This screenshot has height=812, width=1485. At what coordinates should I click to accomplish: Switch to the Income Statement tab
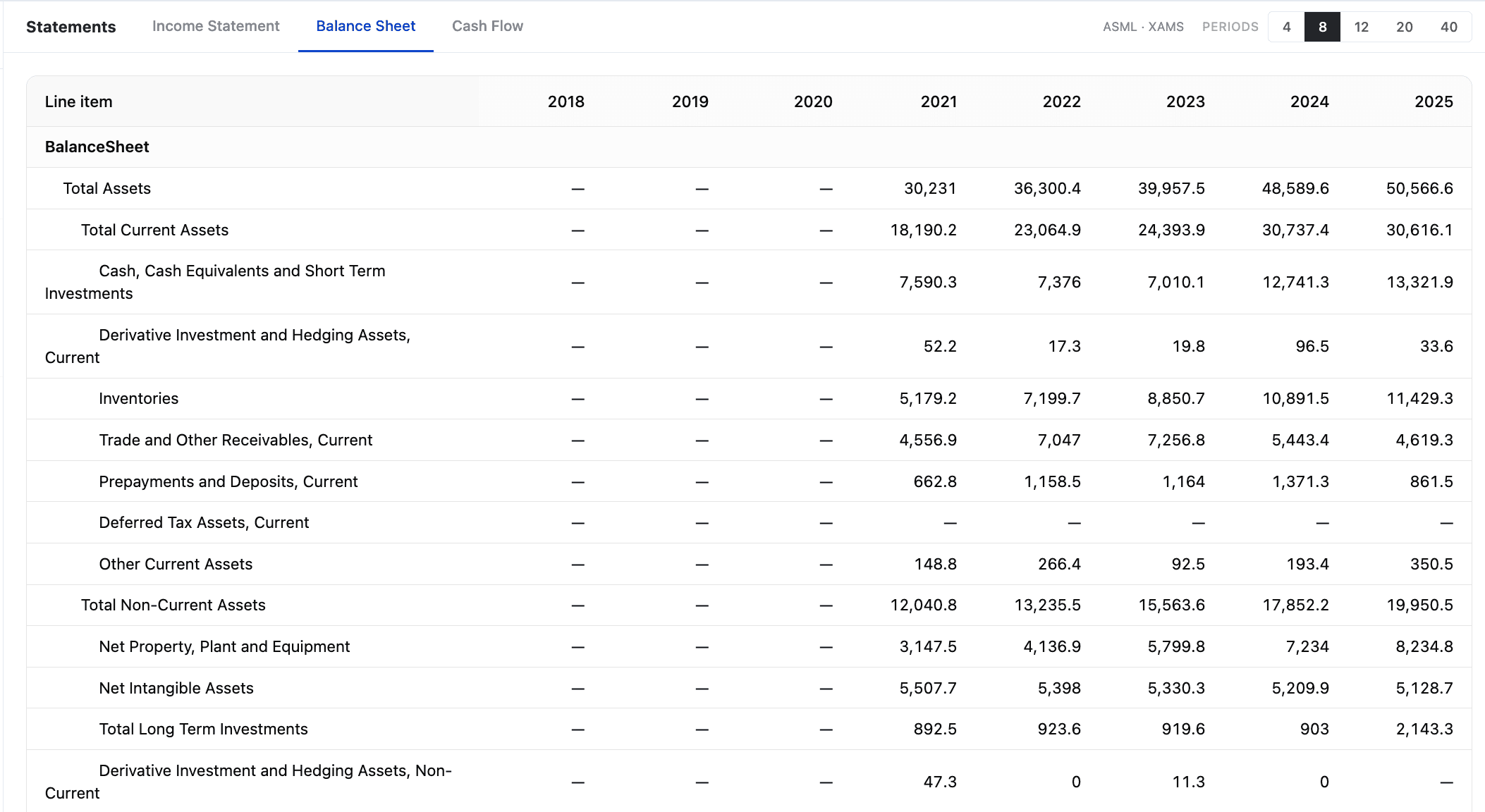(x=216, y=26)
